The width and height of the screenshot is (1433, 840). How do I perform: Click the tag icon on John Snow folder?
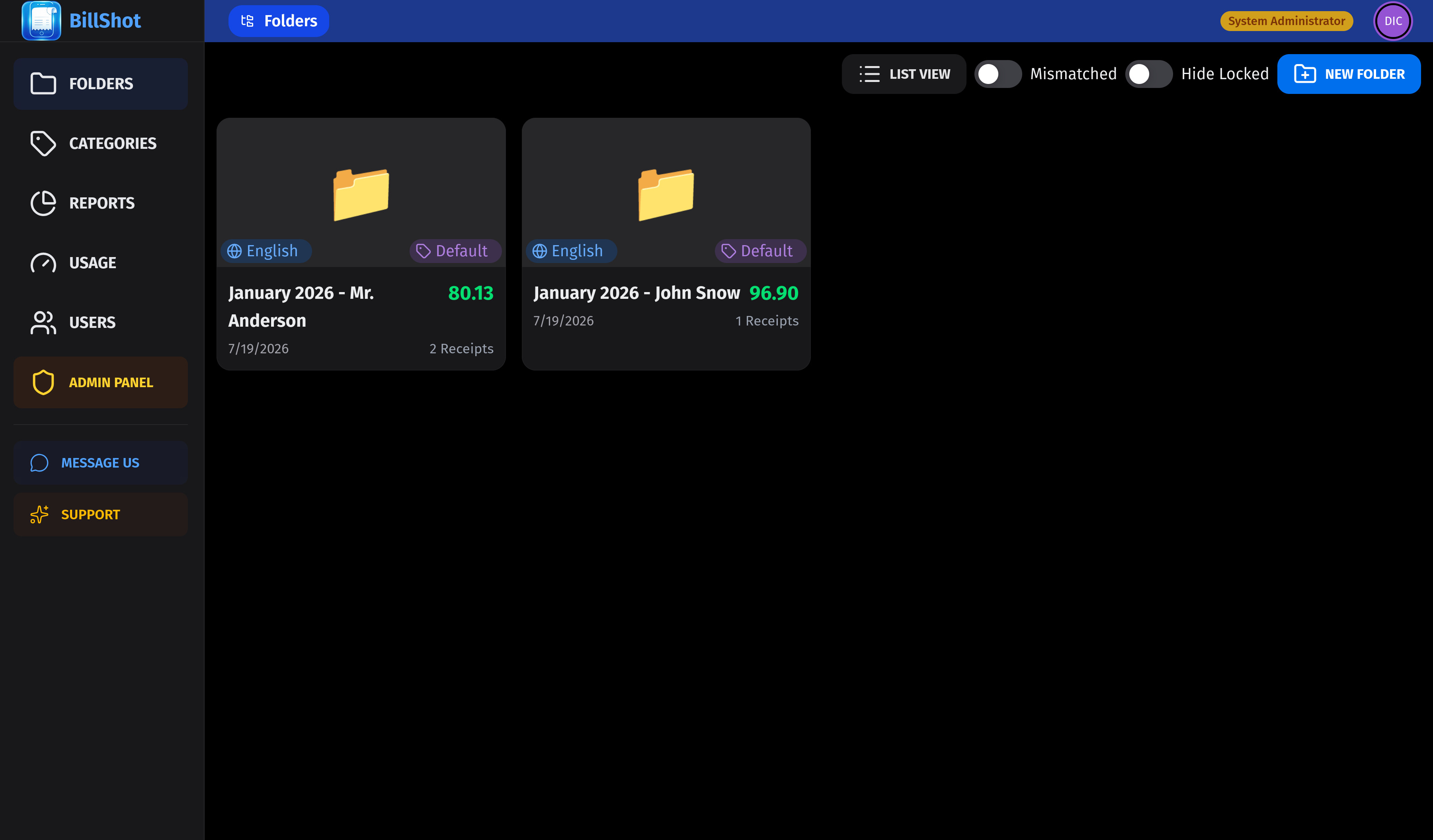pyautogui.click(x=728, y=251)
